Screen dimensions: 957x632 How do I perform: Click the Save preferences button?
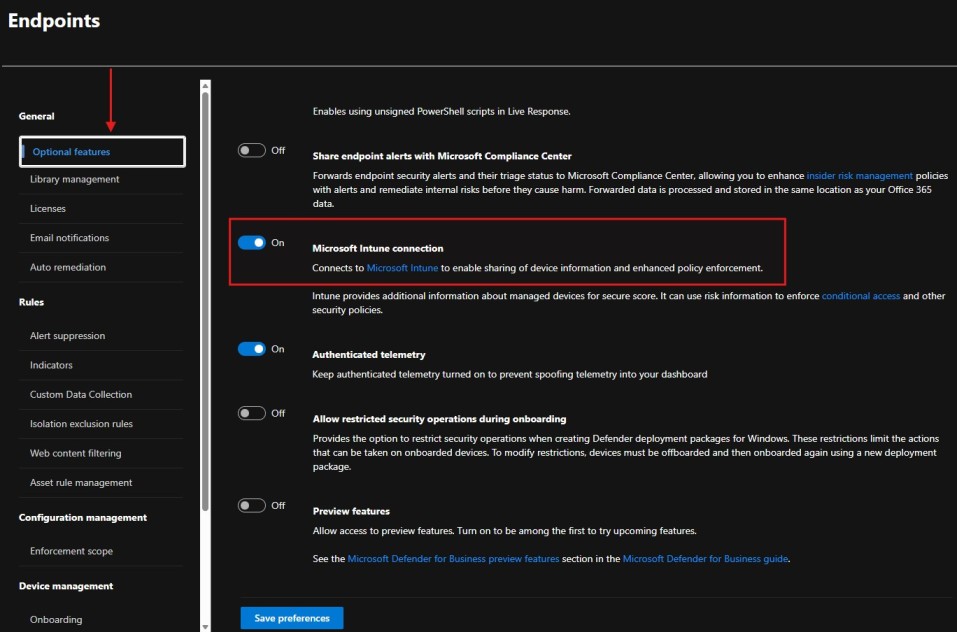(x=292, y=618)
